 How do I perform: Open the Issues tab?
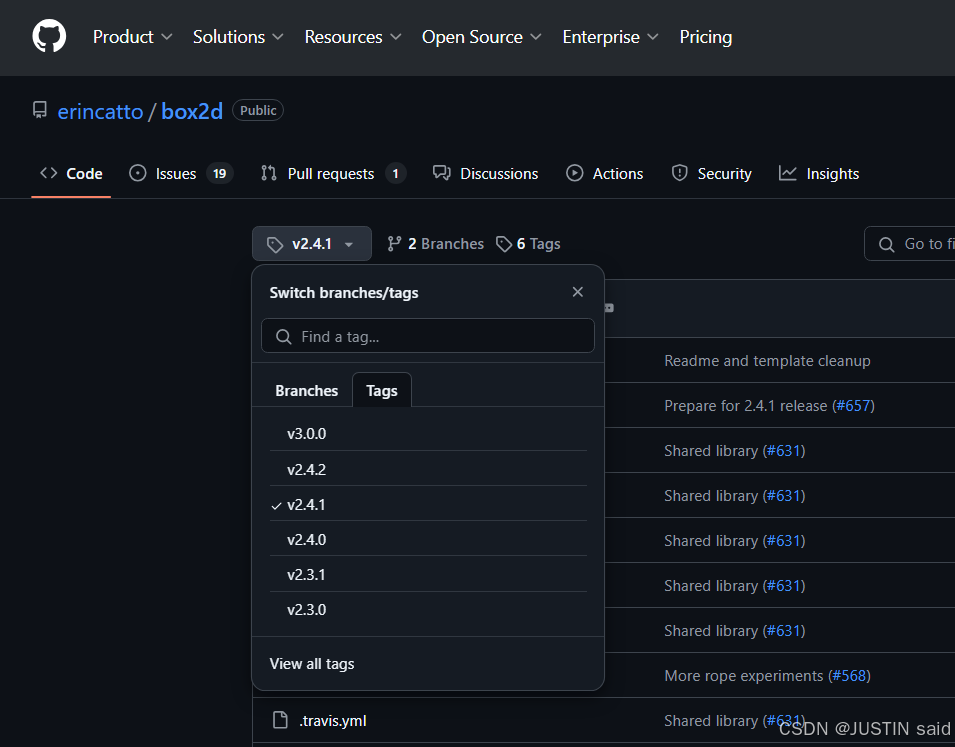click(x=181, y=174)
